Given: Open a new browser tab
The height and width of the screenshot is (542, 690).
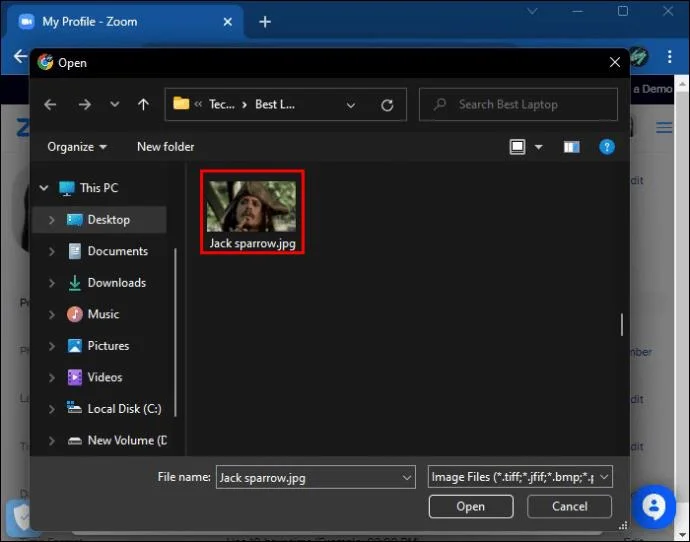Looking at the screenshot, I should (x=265, y=22).
